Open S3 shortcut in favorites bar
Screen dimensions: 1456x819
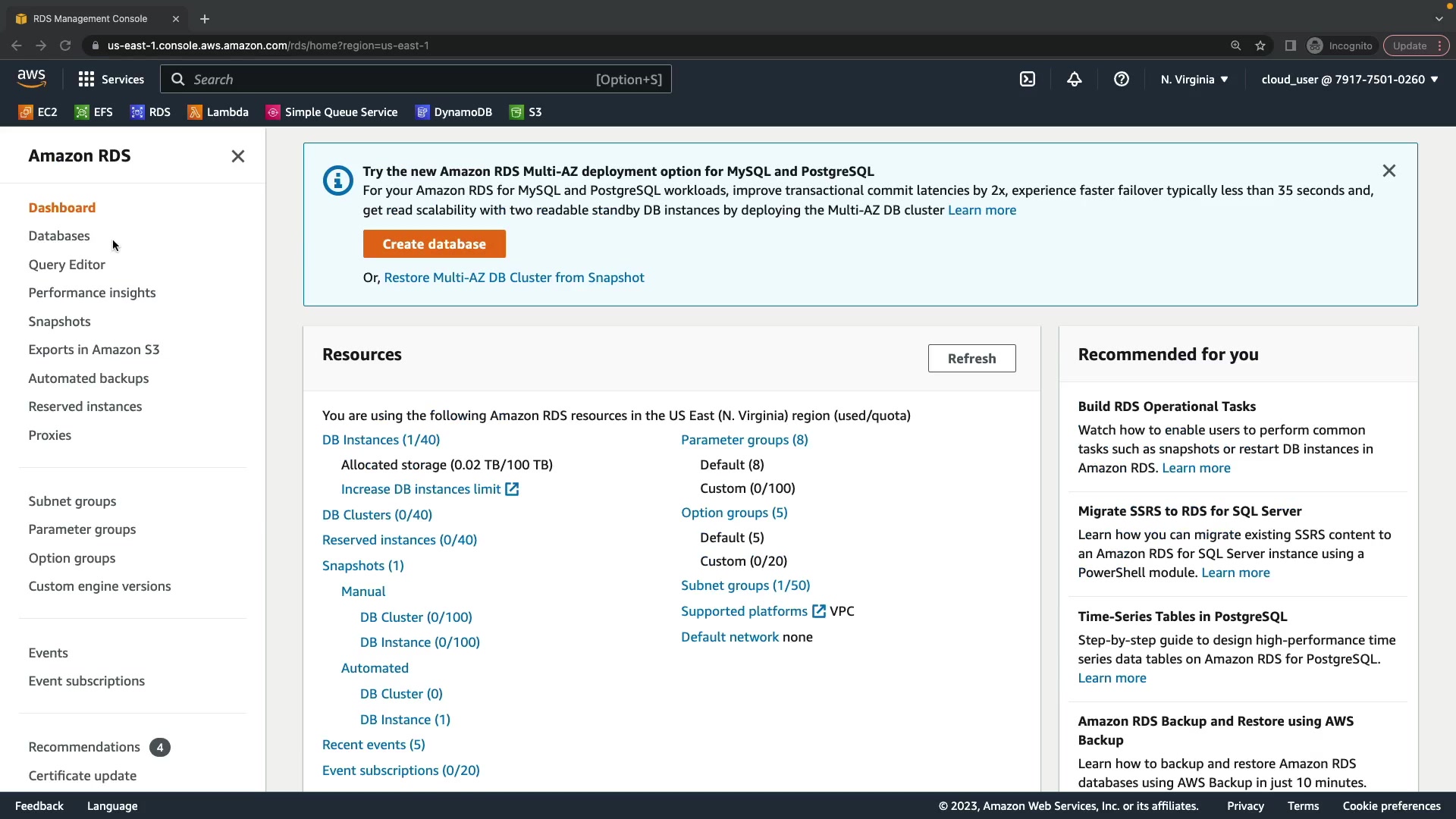point(526,112)
